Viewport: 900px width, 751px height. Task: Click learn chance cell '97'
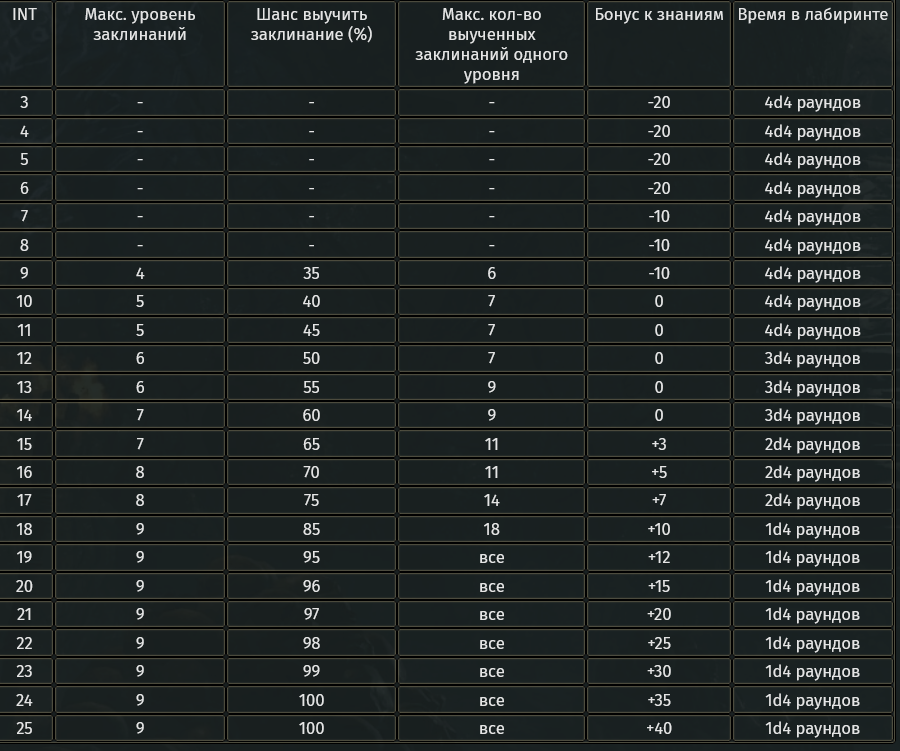(x=311, y=614)
